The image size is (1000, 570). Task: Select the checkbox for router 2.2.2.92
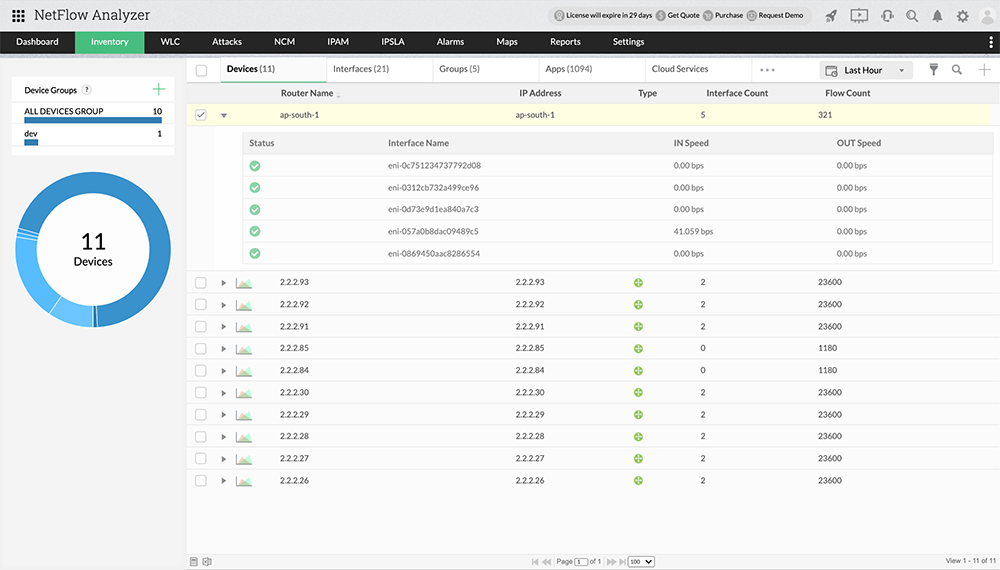click(x=201, y=305)
